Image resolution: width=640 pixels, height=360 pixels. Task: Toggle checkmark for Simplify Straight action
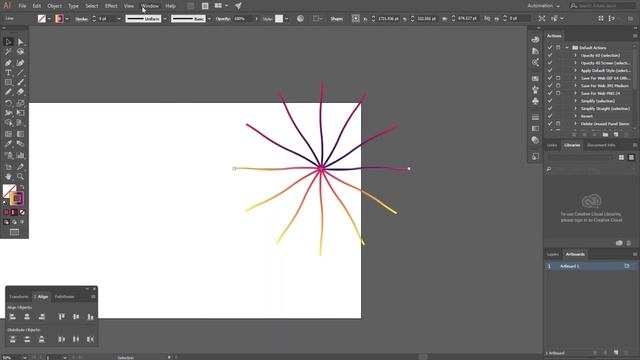pyautogui.click(x=550, y=109)
